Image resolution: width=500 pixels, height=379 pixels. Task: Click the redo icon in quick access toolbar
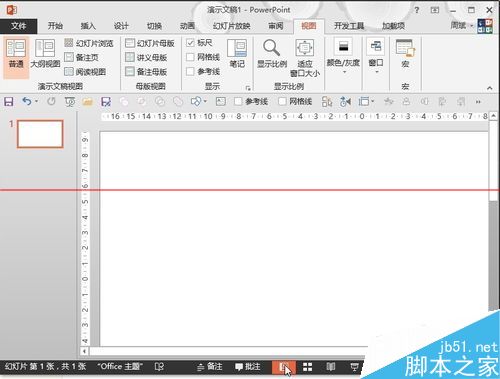click(x=51, y=101)
